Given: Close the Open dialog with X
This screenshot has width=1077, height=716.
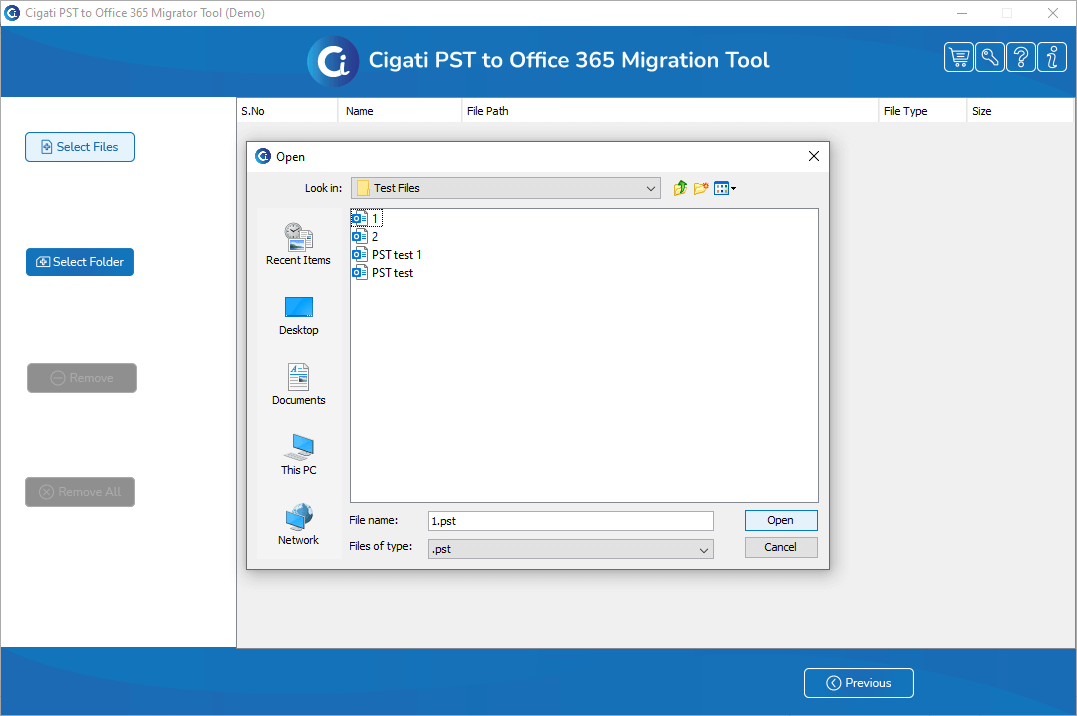Looking at the screenshot, I should pos(814,156).
